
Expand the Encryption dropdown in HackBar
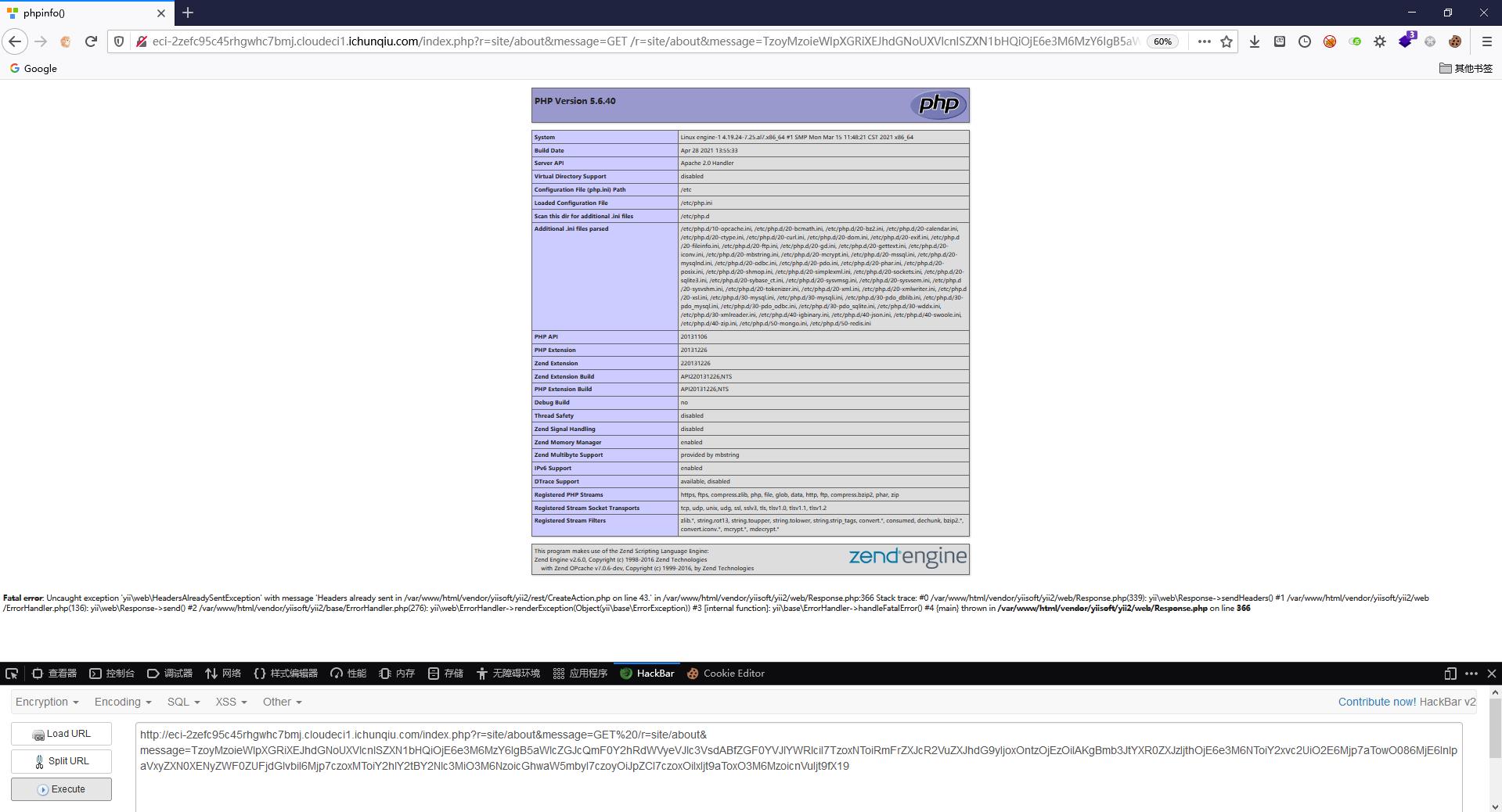click(x=47, y=702)
